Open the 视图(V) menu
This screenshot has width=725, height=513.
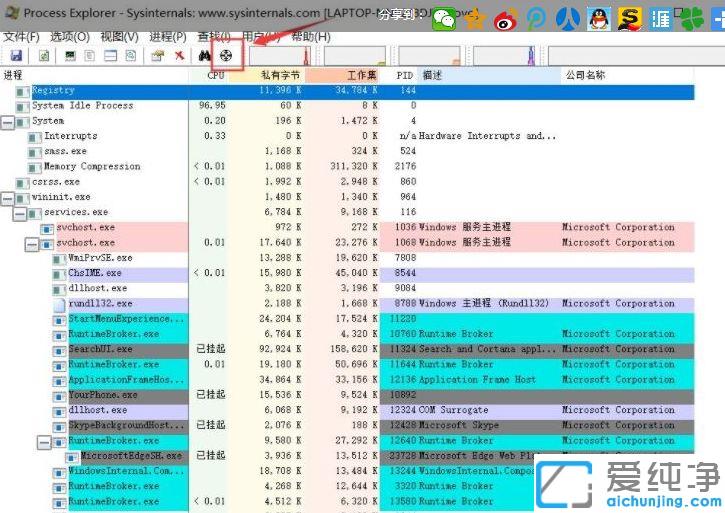coord(119,37)
